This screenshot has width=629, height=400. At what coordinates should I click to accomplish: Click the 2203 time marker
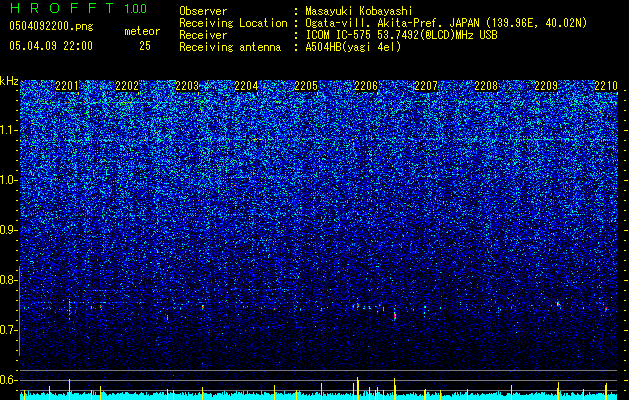[187, 86]
